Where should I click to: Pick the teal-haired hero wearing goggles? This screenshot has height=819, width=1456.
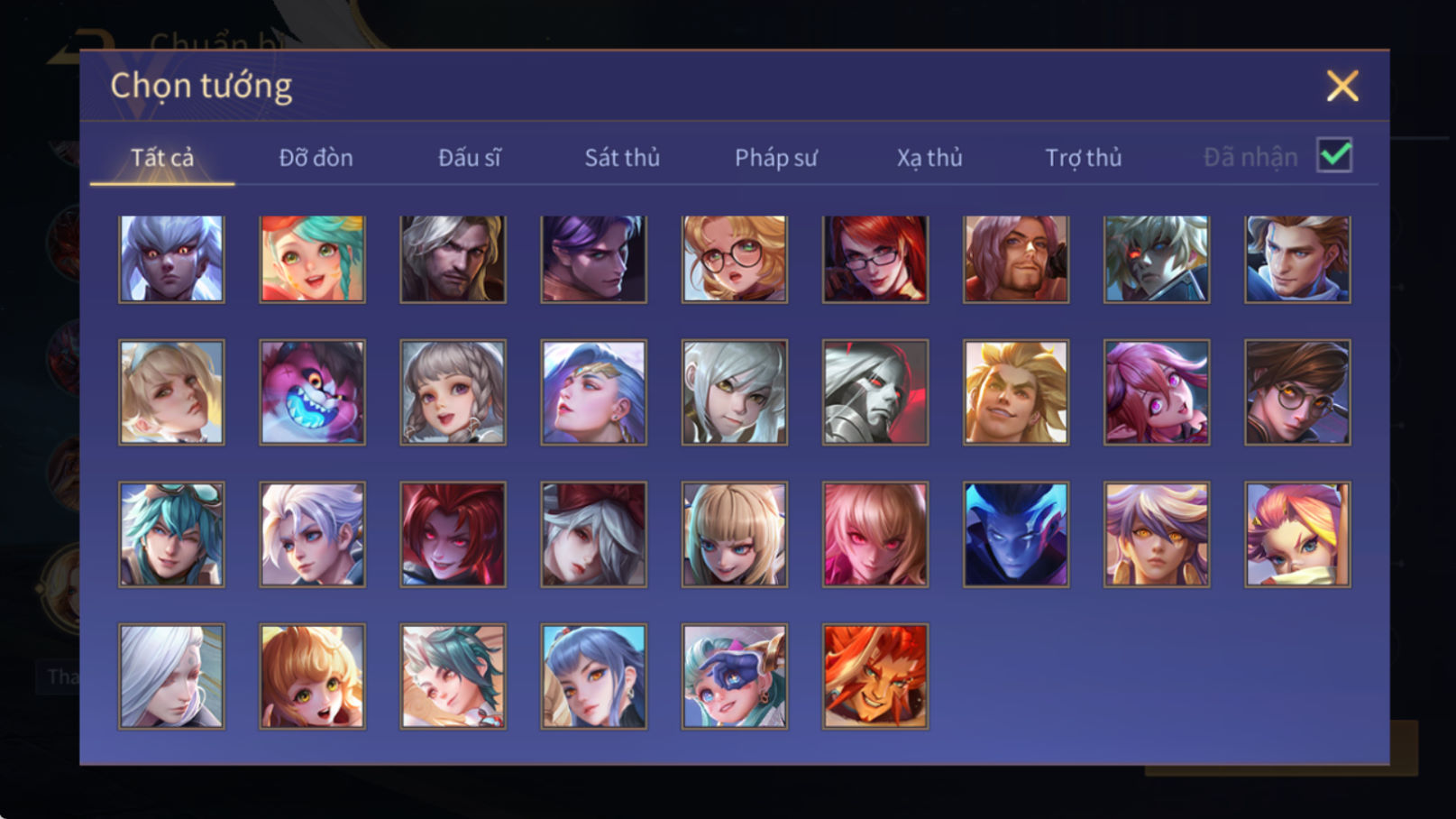pos(171,534)
